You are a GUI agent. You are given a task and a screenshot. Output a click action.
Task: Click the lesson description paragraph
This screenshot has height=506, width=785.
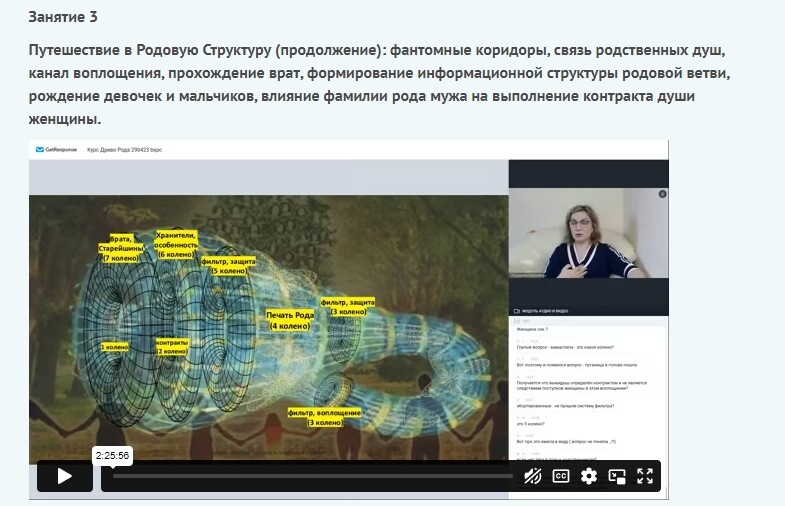coord(361,83)
